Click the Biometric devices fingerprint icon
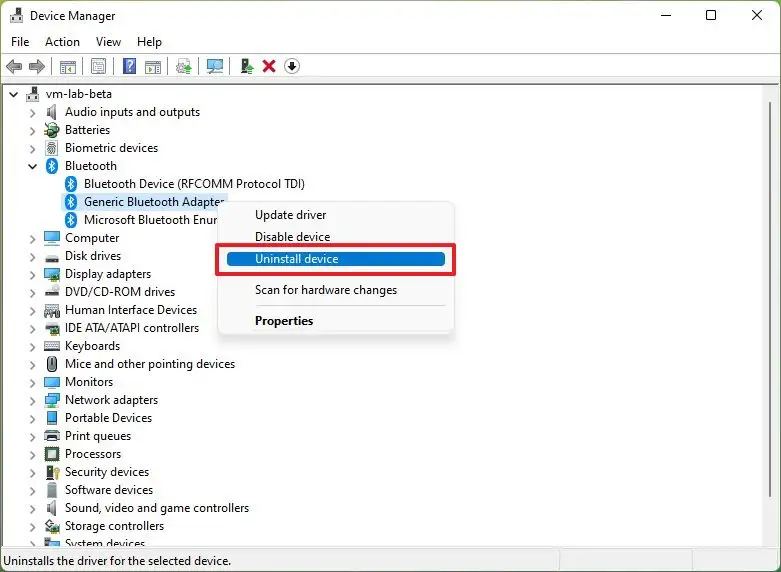781x572 pixels. (x=52, y=148)
